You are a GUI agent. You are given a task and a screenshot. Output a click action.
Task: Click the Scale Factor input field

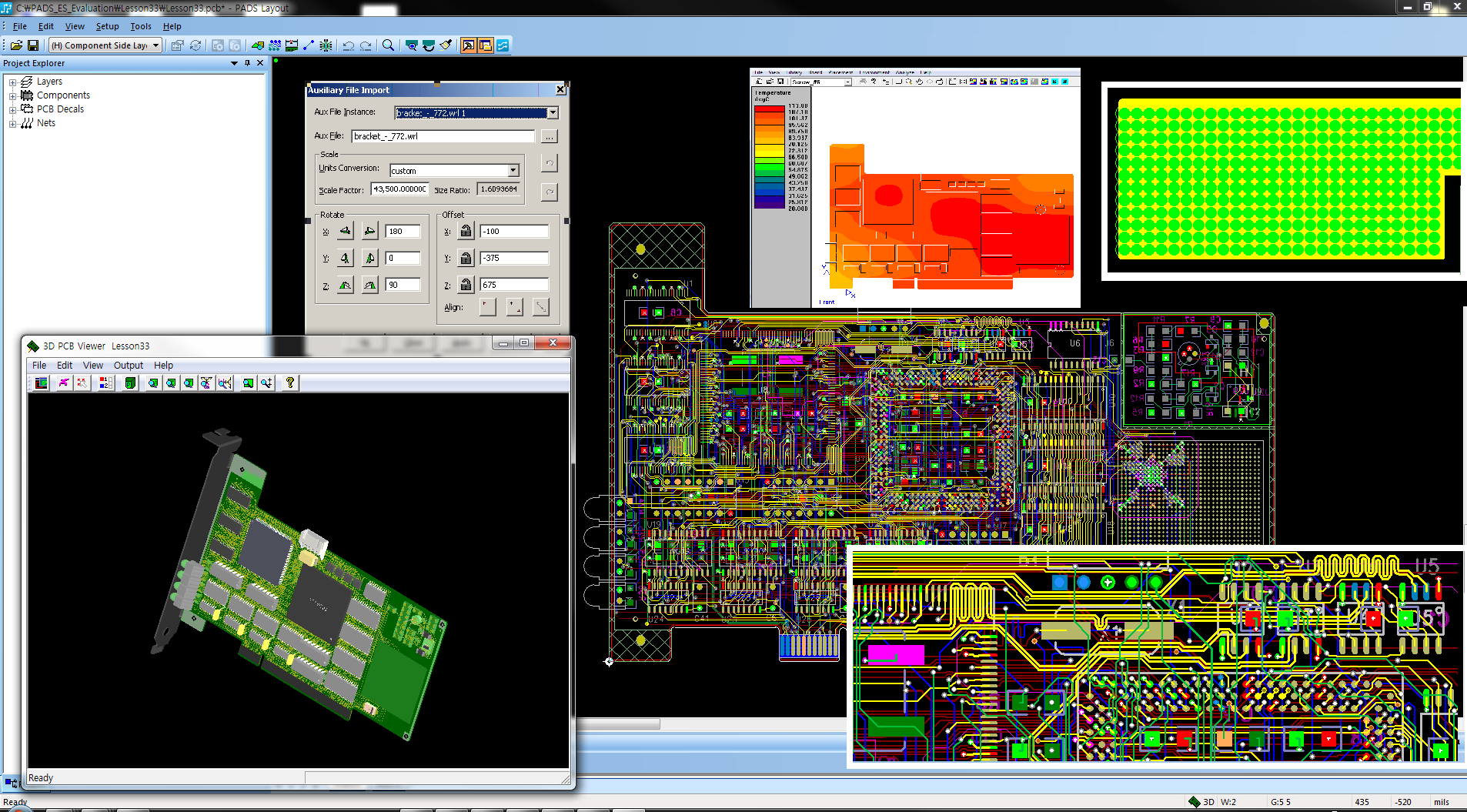[x=399, y=189]
